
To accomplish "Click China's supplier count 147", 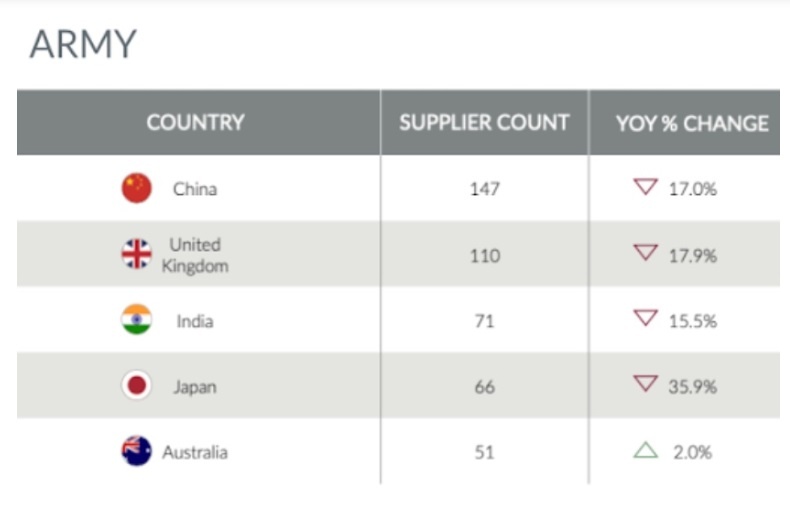I will pos(485,189).
